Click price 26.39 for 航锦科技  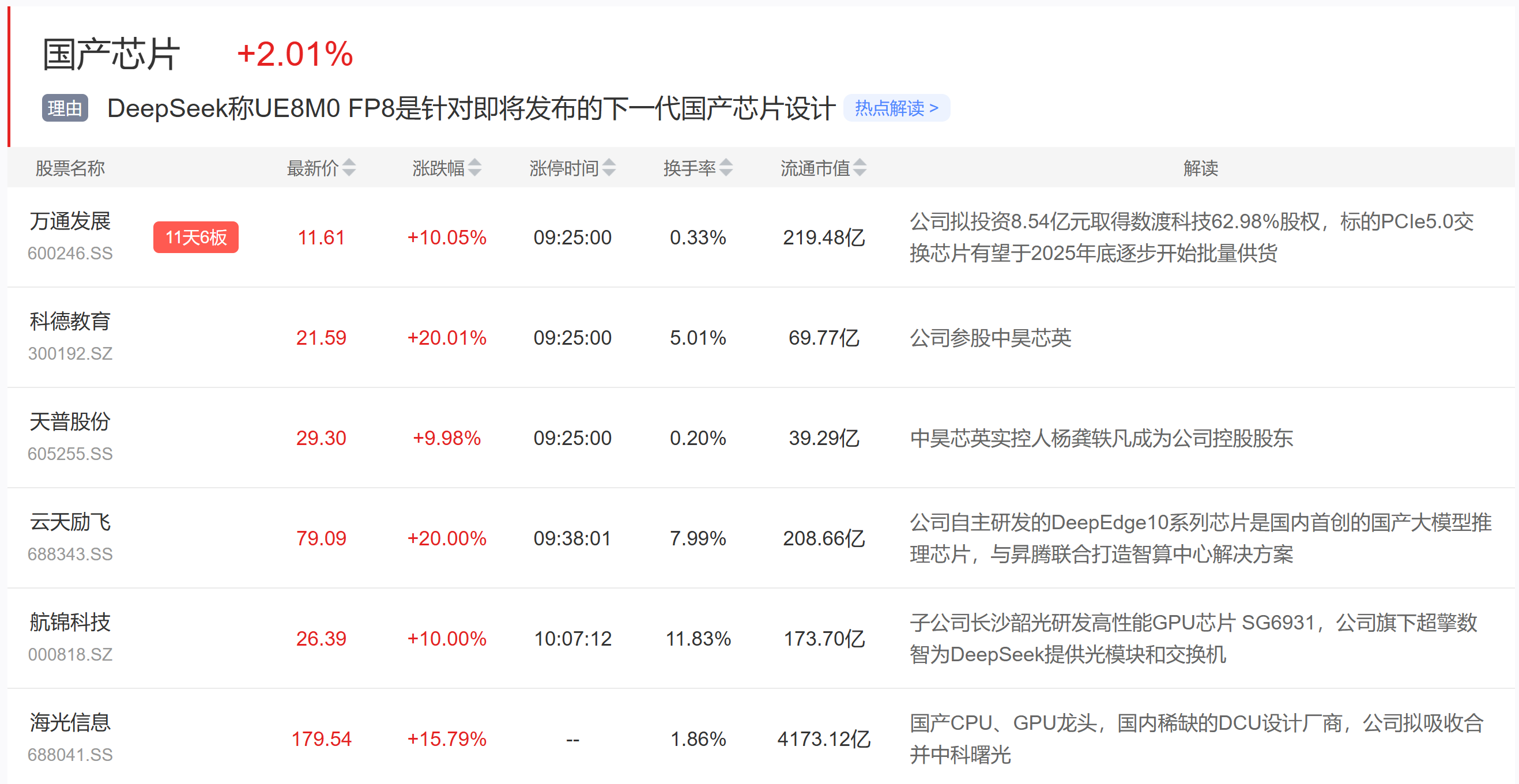click(321, 638)
